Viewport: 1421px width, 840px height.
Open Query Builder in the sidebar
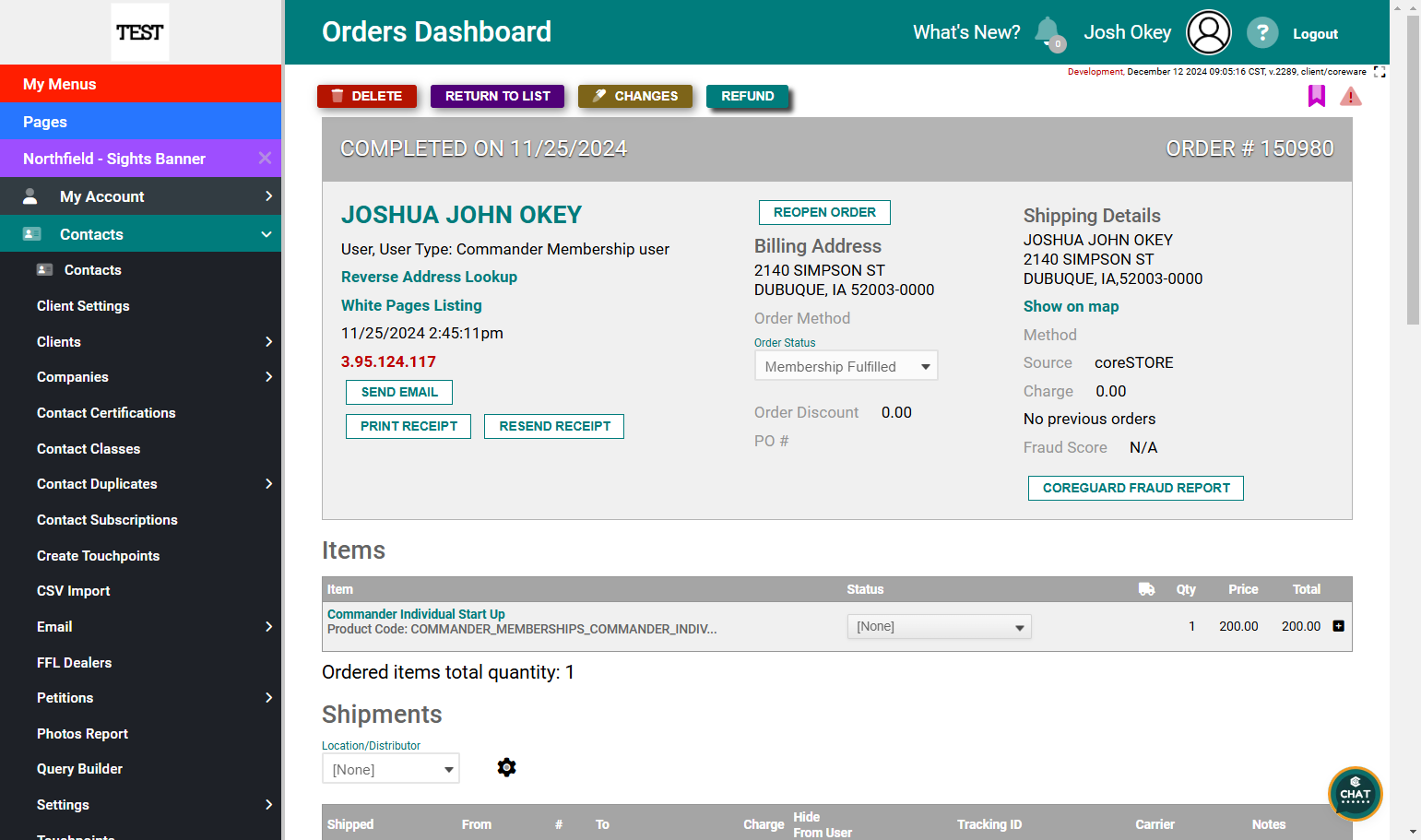click(x=79, y=769)
